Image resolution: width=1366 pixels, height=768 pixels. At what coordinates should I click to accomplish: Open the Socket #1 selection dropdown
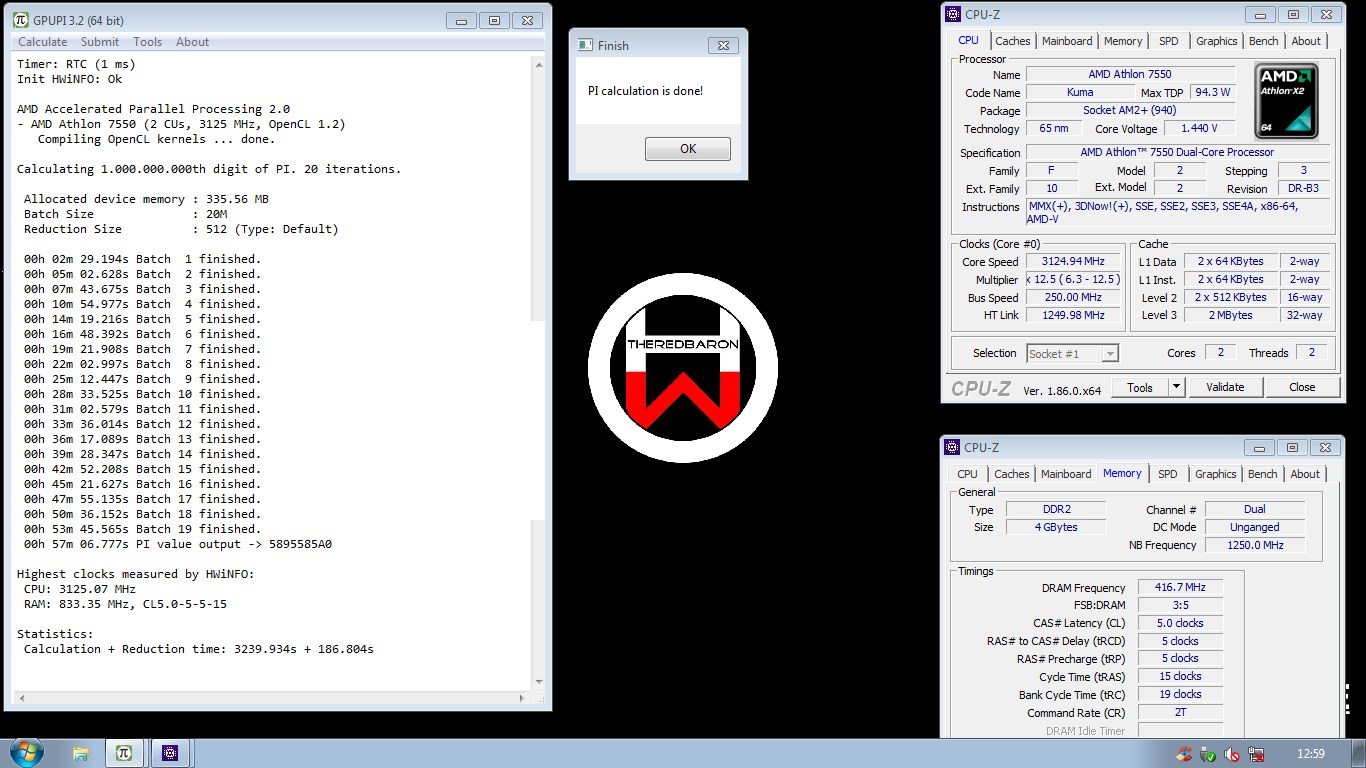pos(1072,353)
